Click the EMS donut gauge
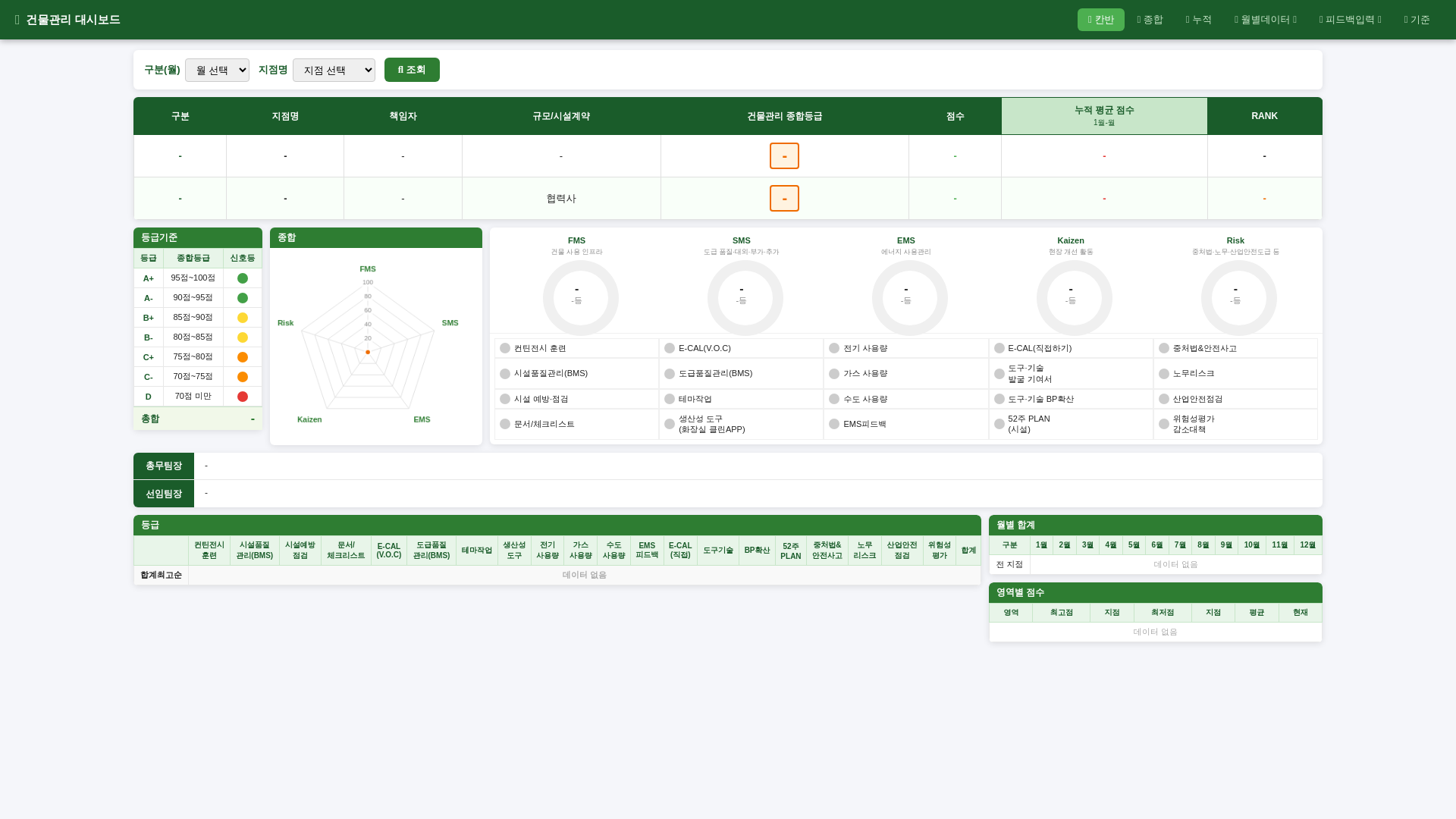Viewport: 1456px width, 819px height. tap(909, 298)
